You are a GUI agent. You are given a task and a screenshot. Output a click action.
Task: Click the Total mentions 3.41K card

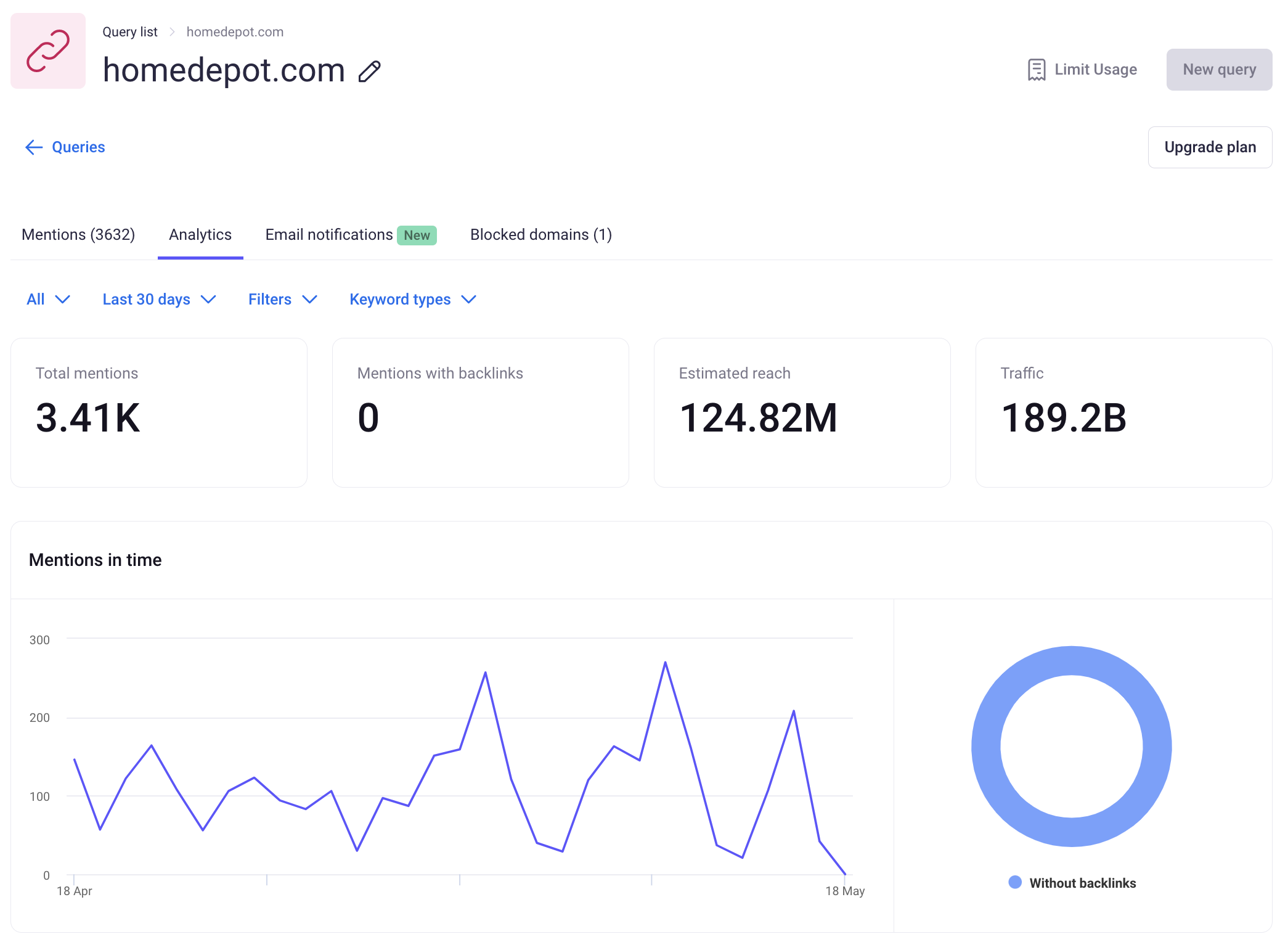pyautogui.click(x=159, y=412)
